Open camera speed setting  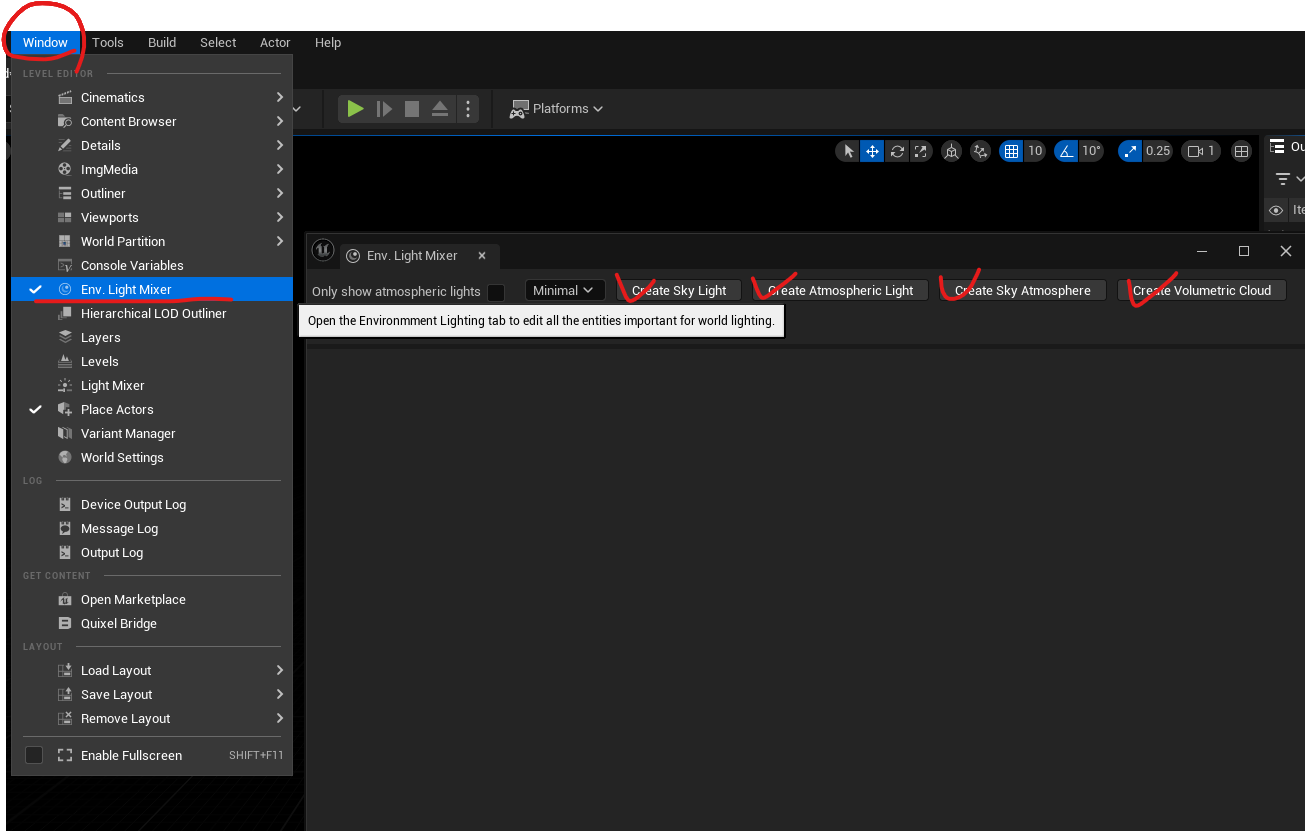click(1200, 151)
